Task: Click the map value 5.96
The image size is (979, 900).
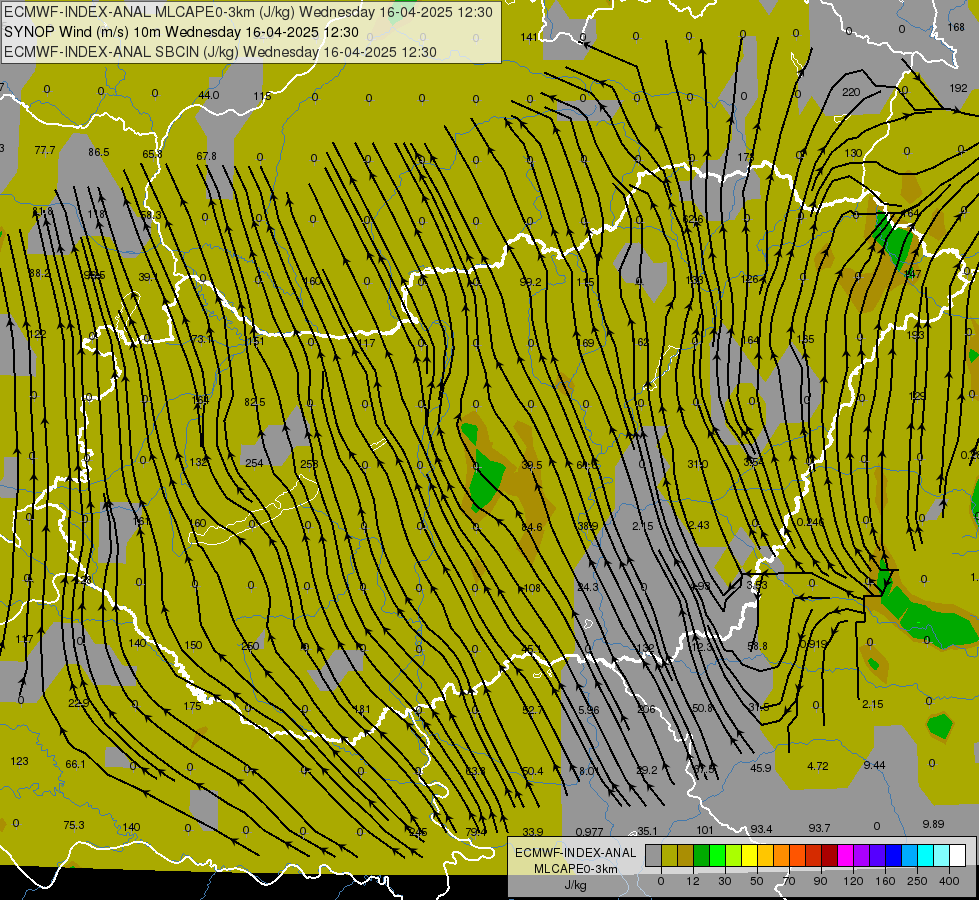Action: tap(589, 710)
